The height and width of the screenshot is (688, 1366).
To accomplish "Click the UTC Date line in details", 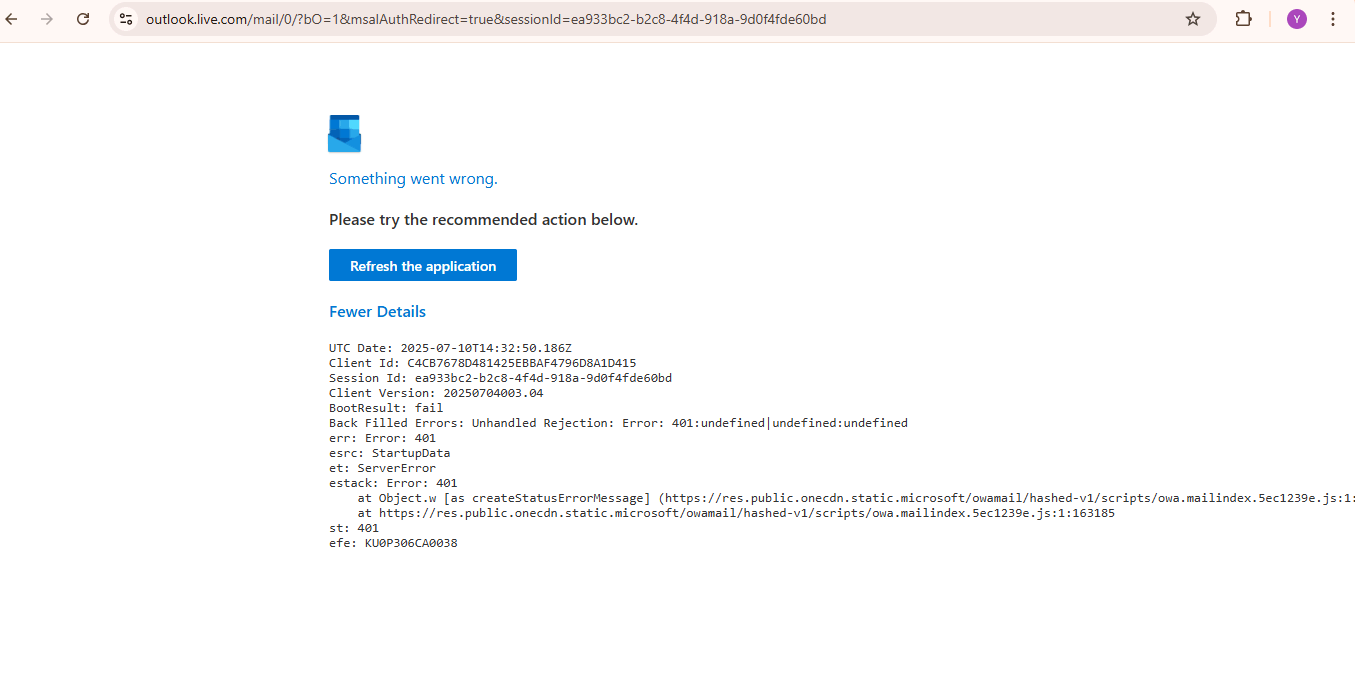I will [x=450, y=348].
